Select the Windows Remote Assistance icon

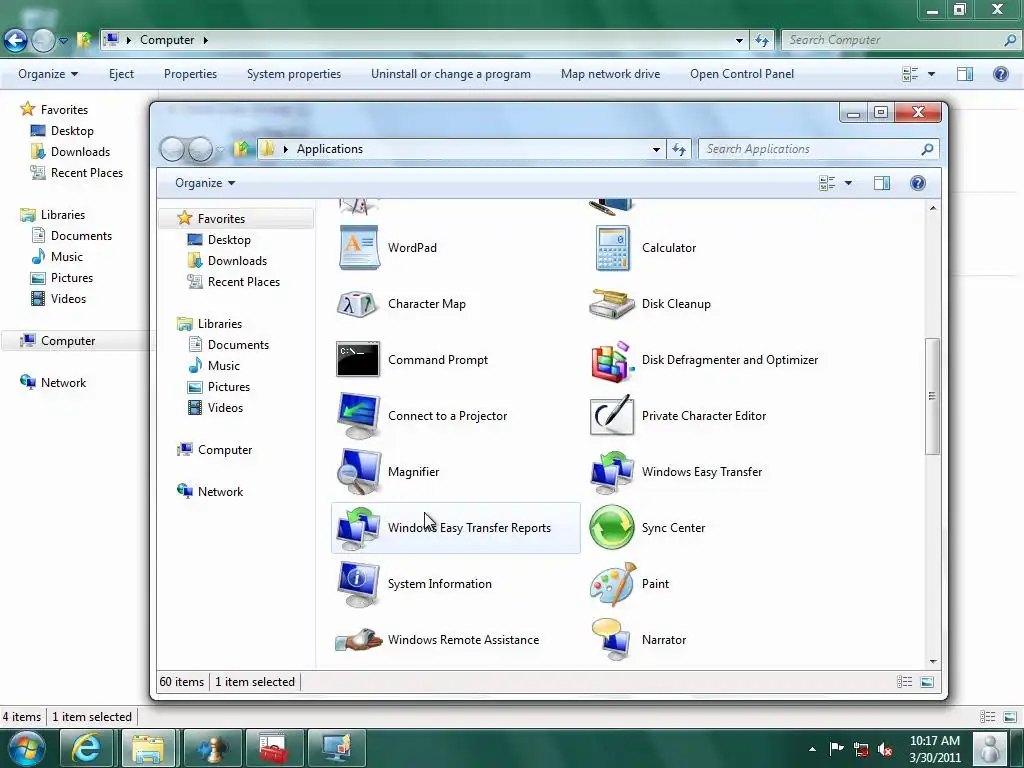(x=358, y=640)
